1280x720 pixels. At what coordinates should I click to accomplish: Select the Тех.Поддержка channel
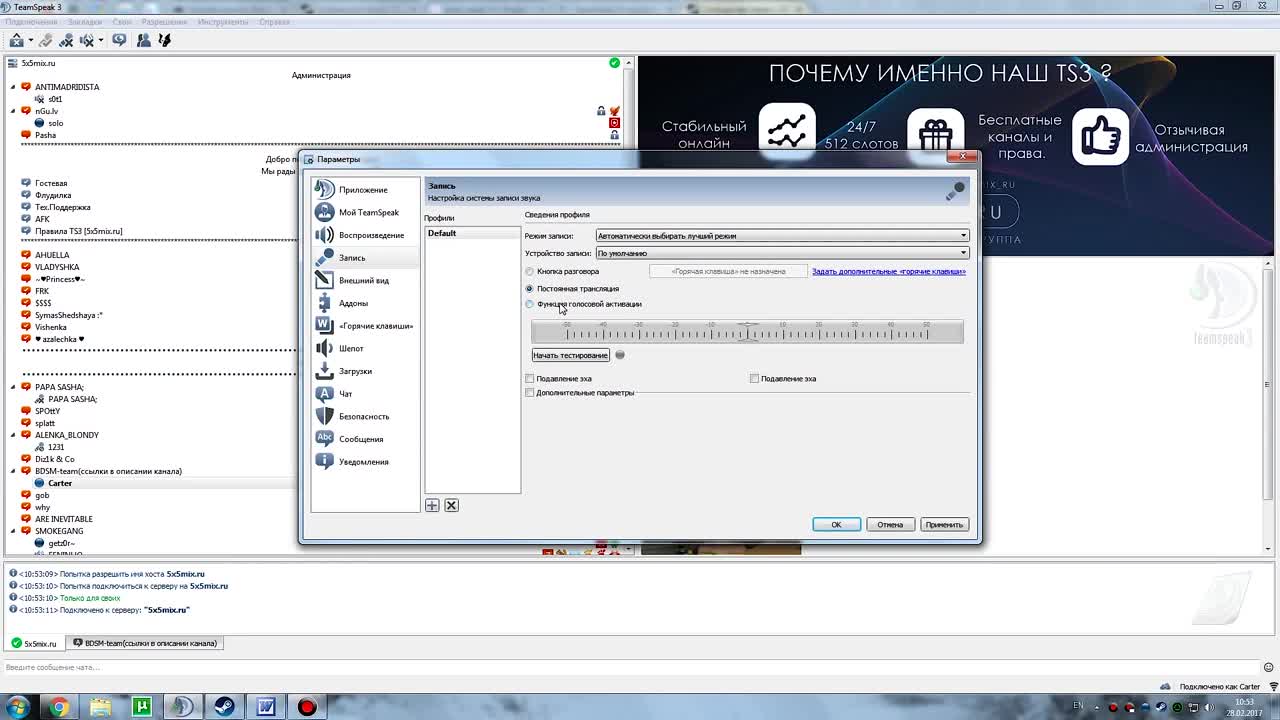tap(62, 207)
